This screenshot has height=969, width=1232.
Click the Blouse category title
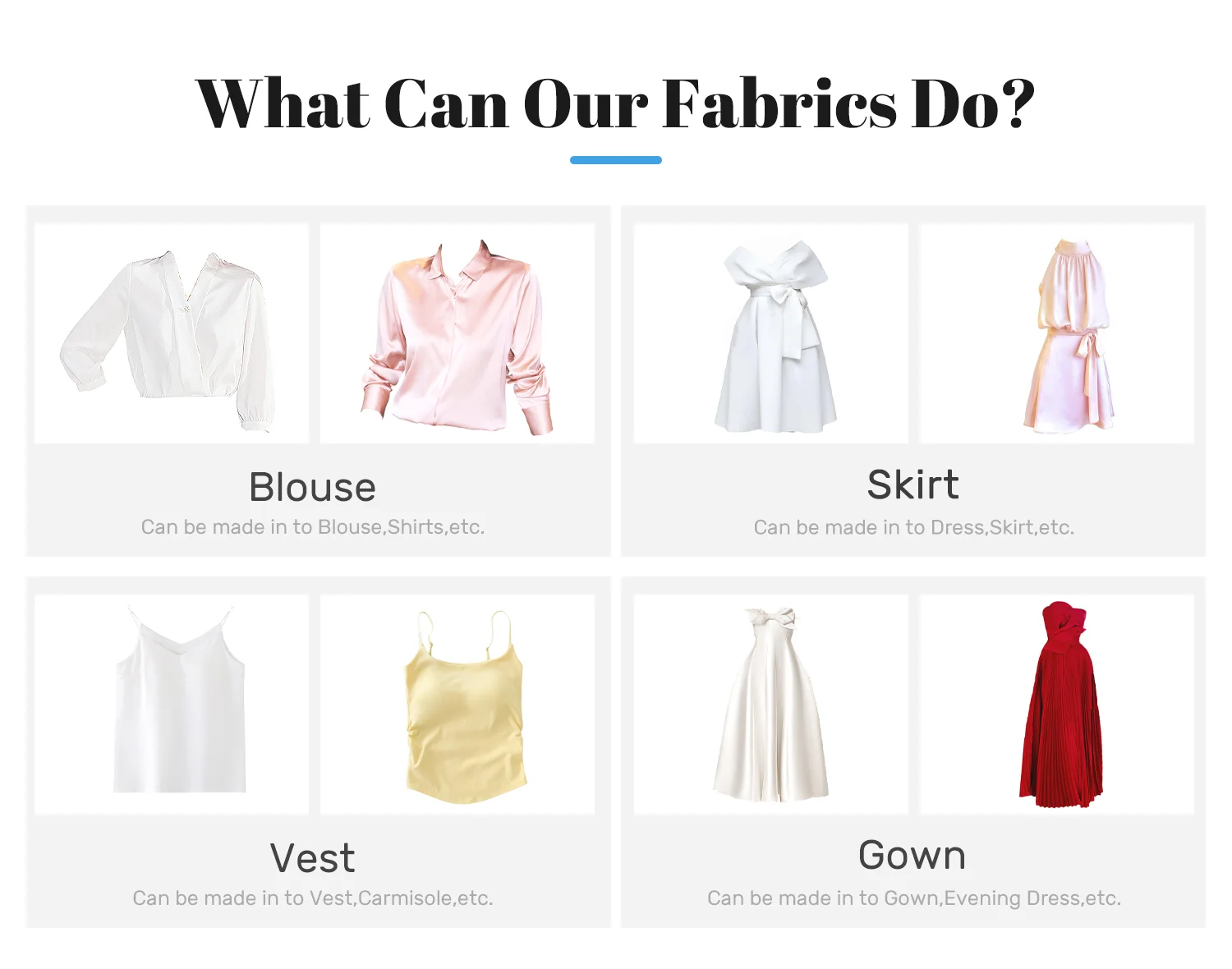point(313,487)
